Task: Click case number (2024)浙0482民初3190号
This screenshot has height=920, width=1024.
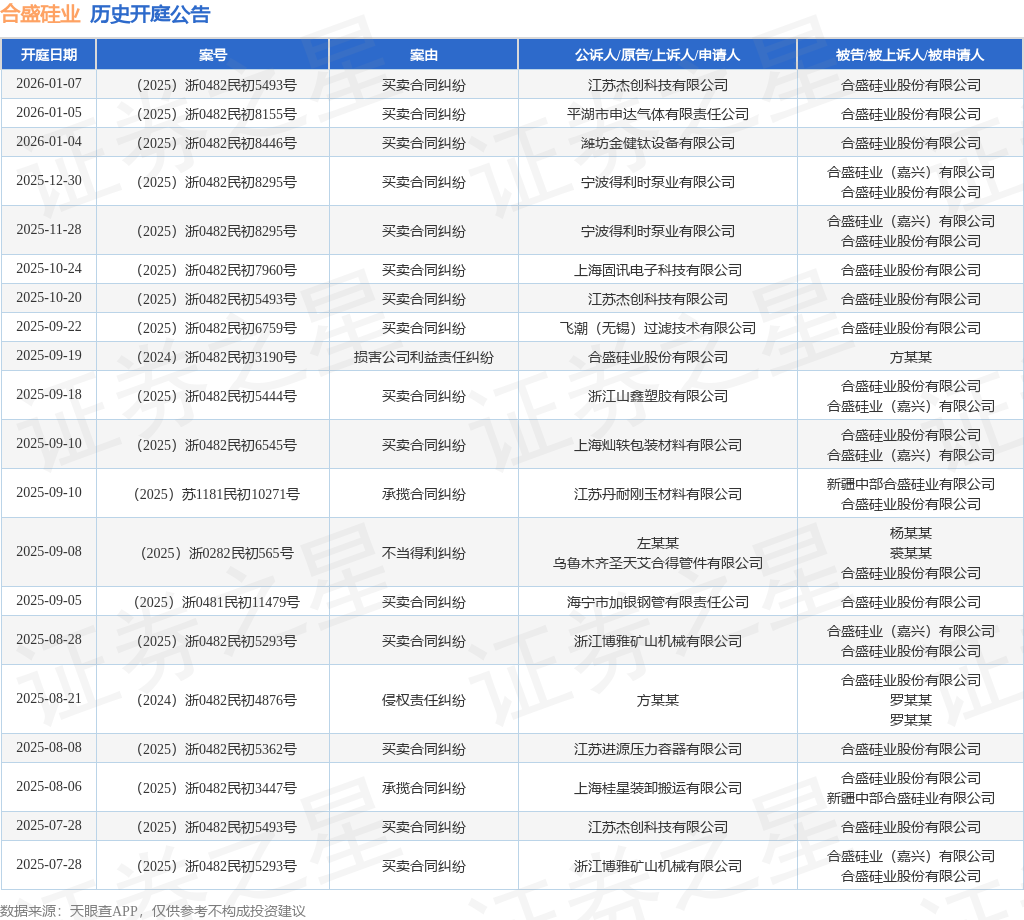Action: pos(216,357)
